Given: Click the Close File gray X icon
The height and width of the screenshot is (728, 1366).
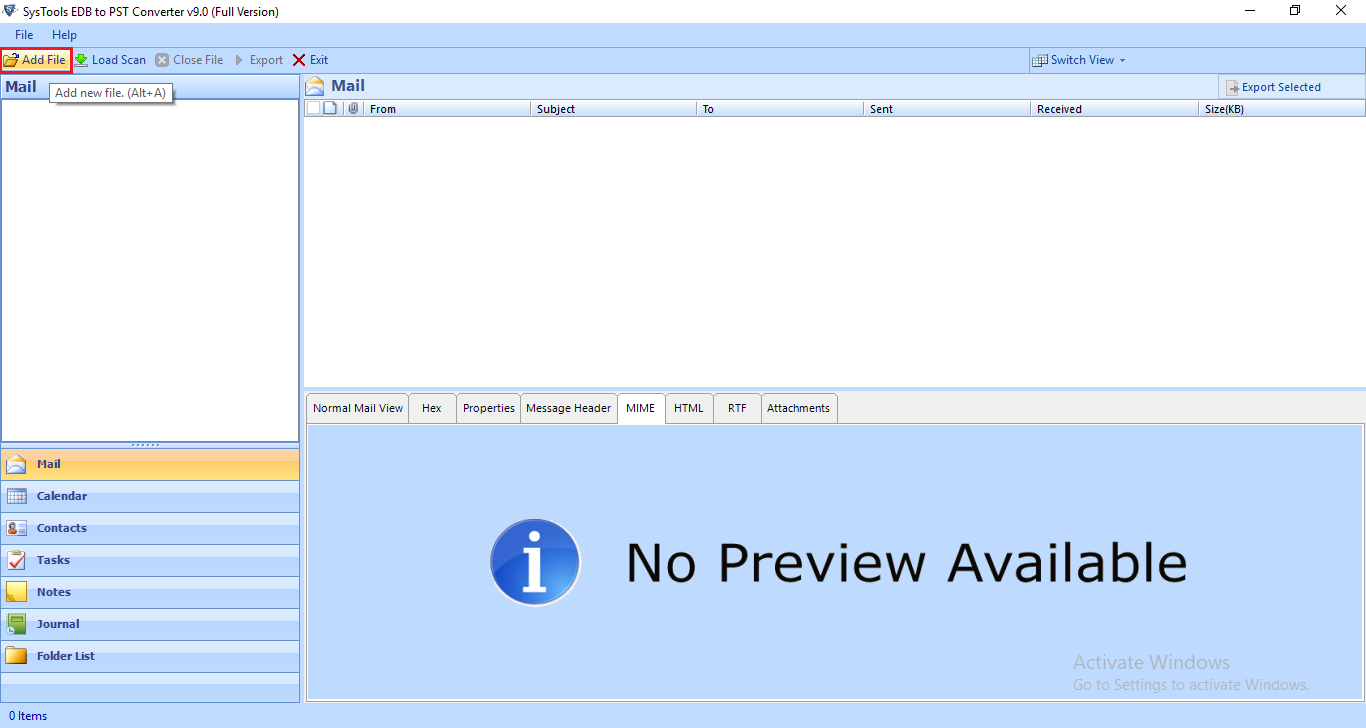Looking at the screenshot, I should [162, 60].
